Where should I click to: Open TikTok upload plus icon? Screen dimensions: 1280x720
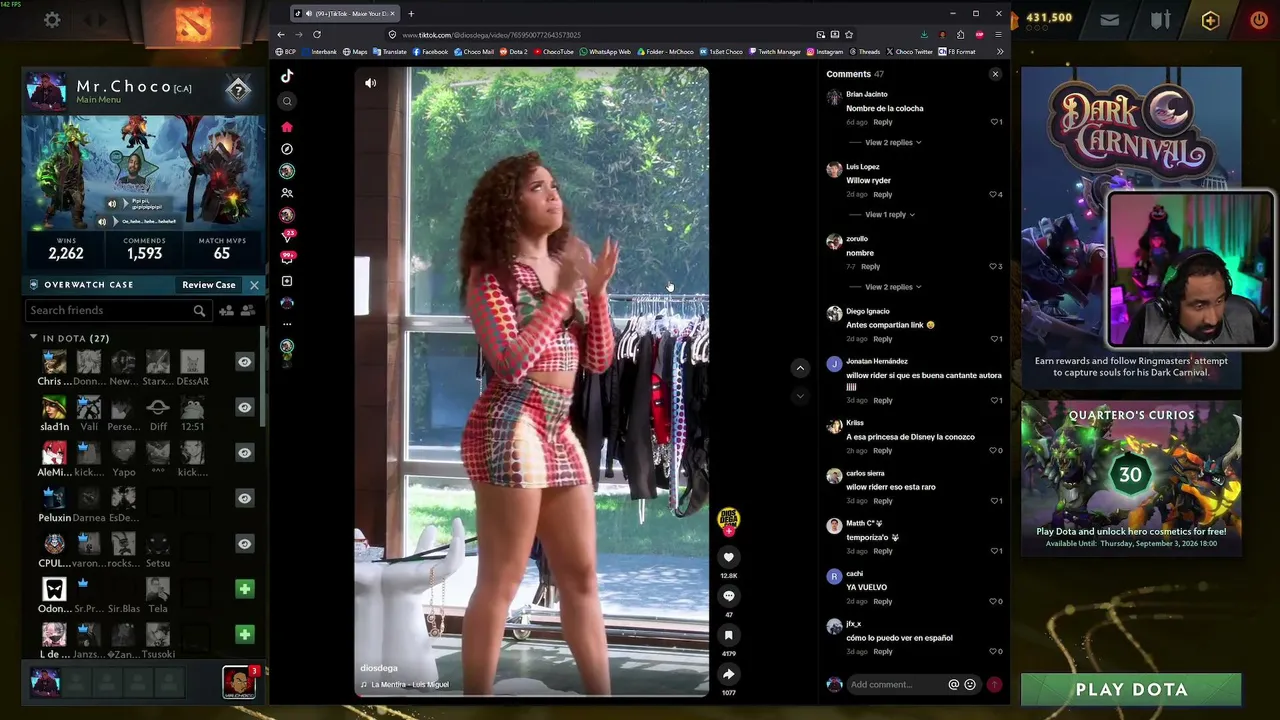point(287,281)
